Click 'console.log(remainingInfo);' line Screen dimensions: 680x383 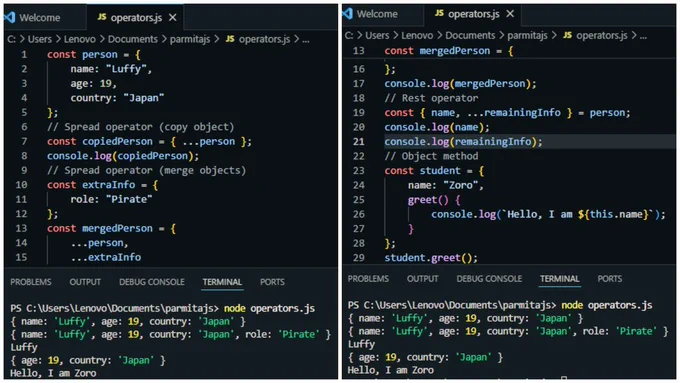(x=463, y=141)
